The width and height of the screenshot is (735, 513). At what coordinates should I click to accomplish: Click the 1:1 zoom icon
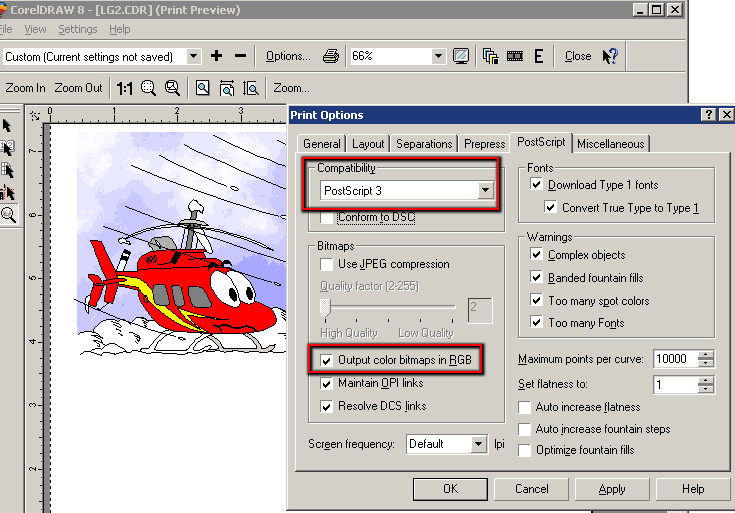coord(125,88)
